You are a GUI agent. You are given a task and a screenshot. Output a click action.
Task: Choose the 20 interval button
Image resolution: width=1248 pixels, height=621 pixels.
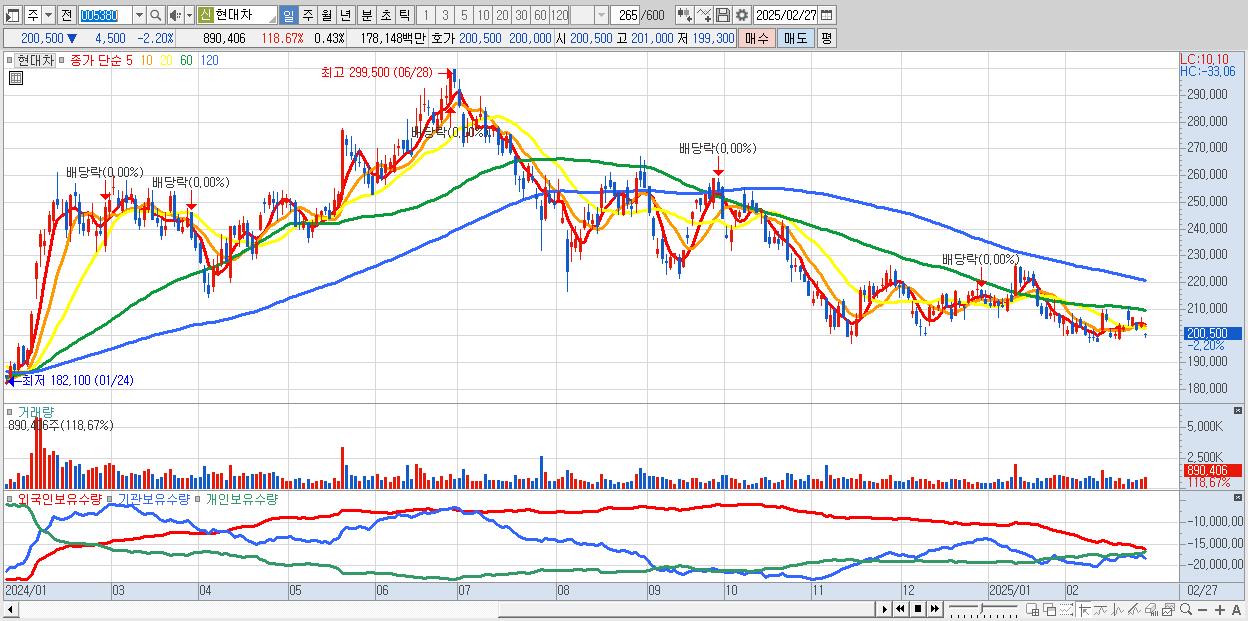coord(502,15)
